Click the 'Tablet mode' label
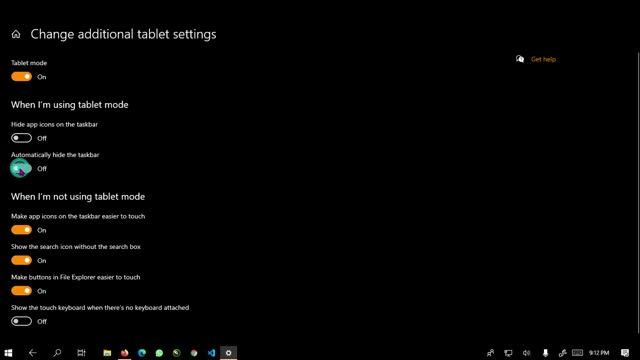 [x=29, y=63]
